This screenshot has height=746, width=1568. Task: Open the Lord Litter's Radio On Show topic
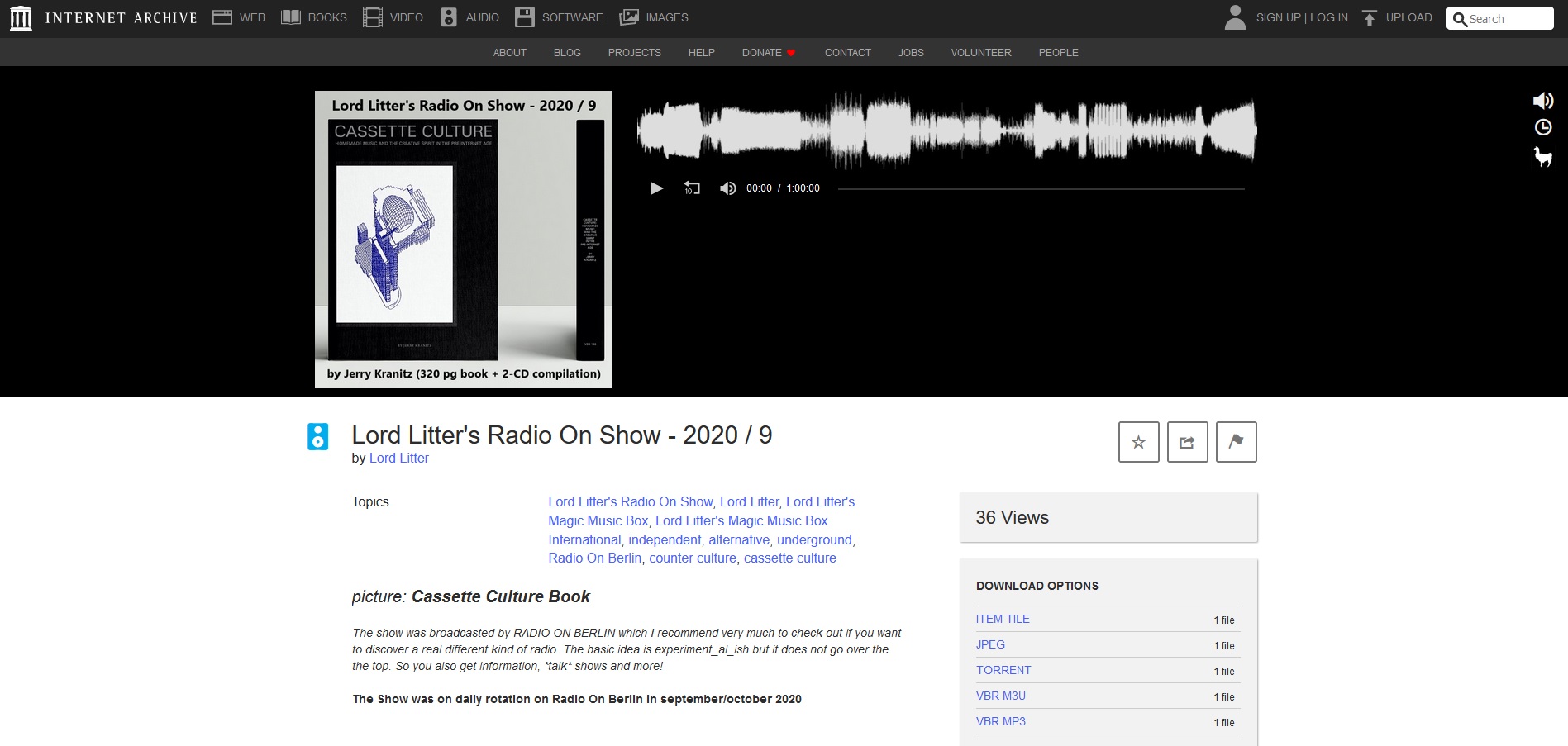tap(630, 502)
